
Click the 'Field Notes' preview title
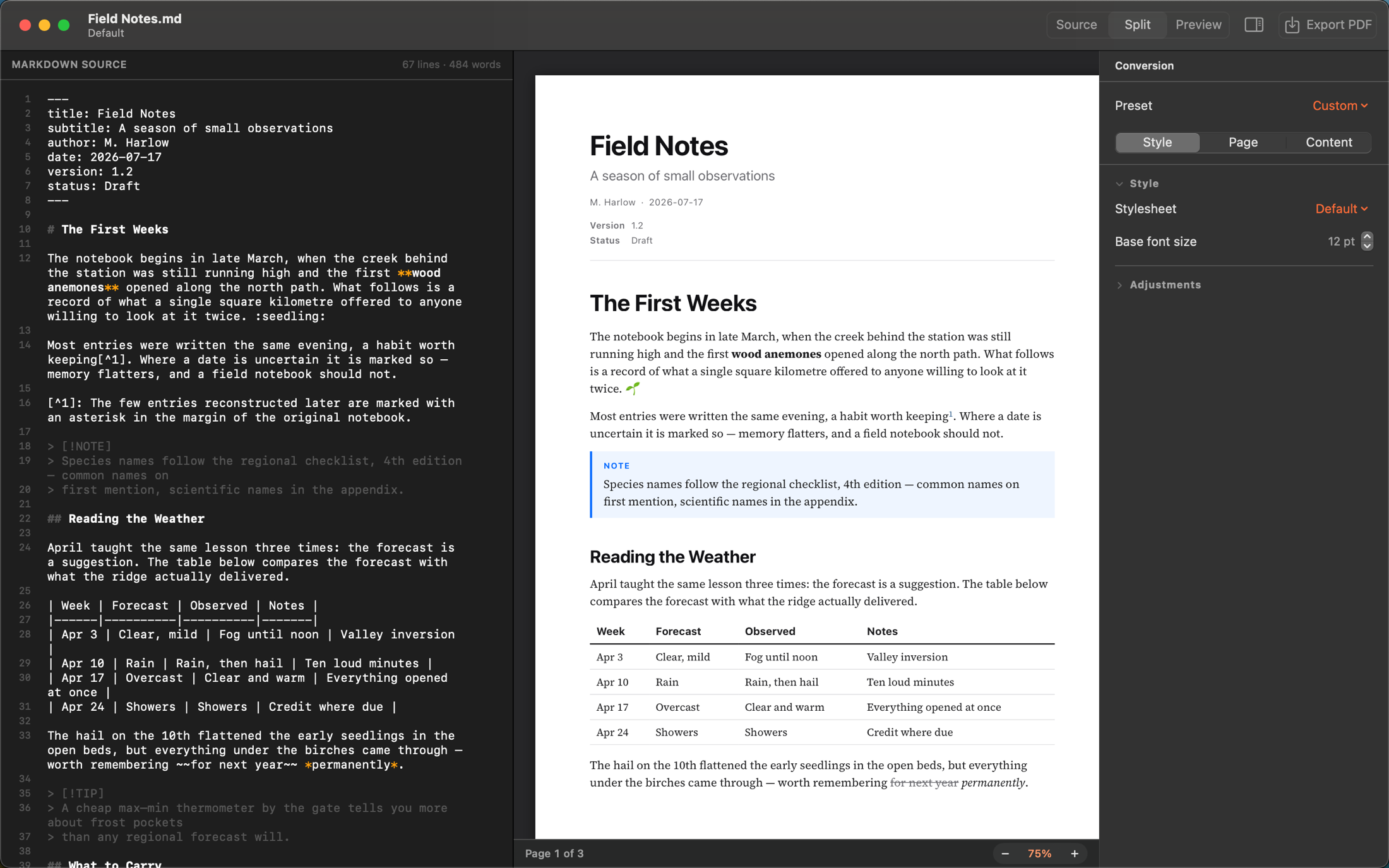coord(659,146)
